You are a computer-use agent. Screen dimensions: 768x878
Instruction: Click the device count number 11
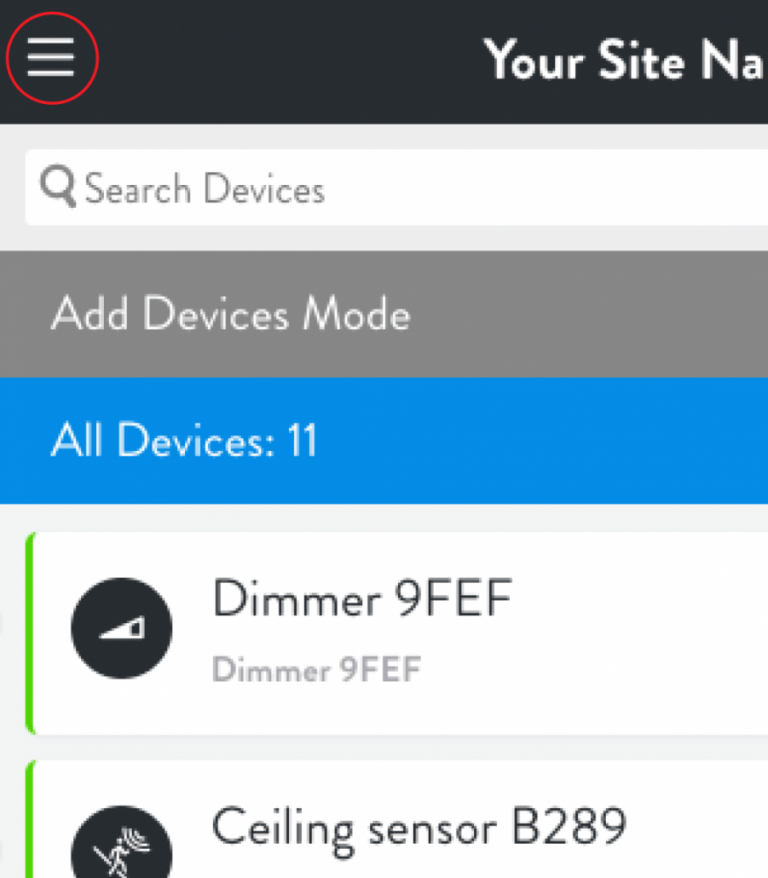(302, 441)
